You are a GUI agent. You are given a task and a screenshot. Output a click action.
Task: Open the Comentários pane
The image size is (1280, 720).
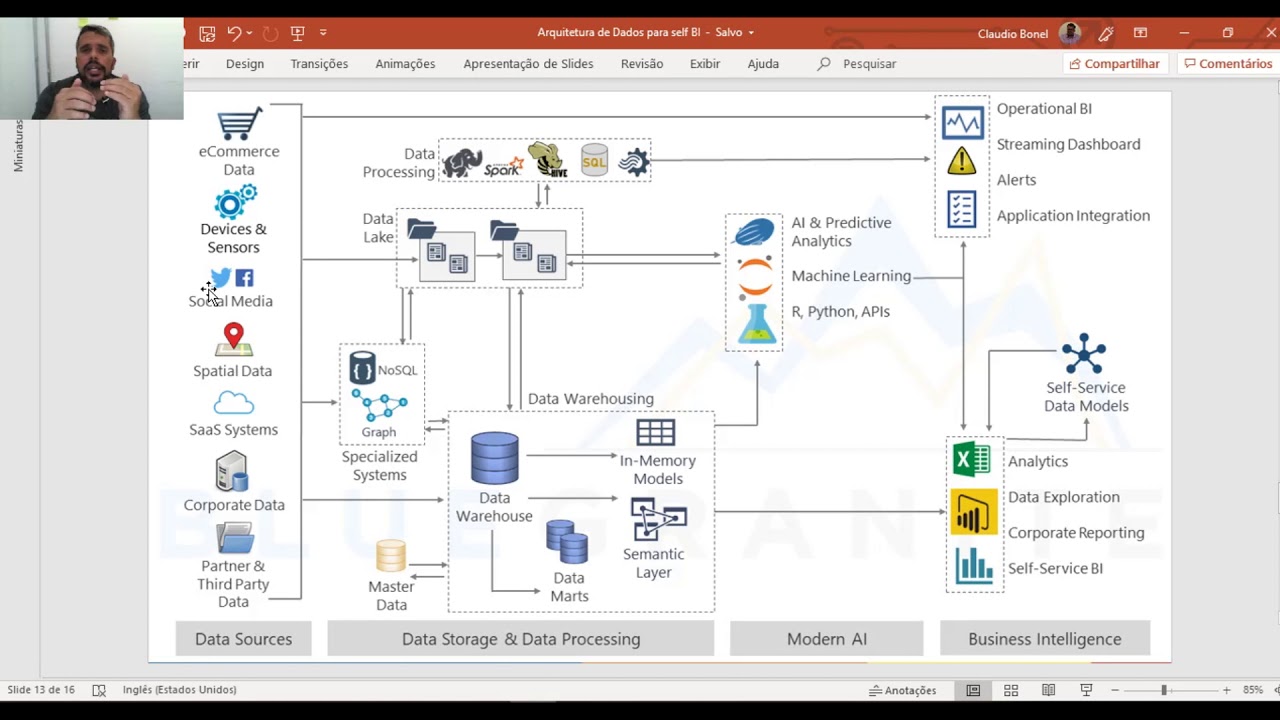click(1228, 64)
